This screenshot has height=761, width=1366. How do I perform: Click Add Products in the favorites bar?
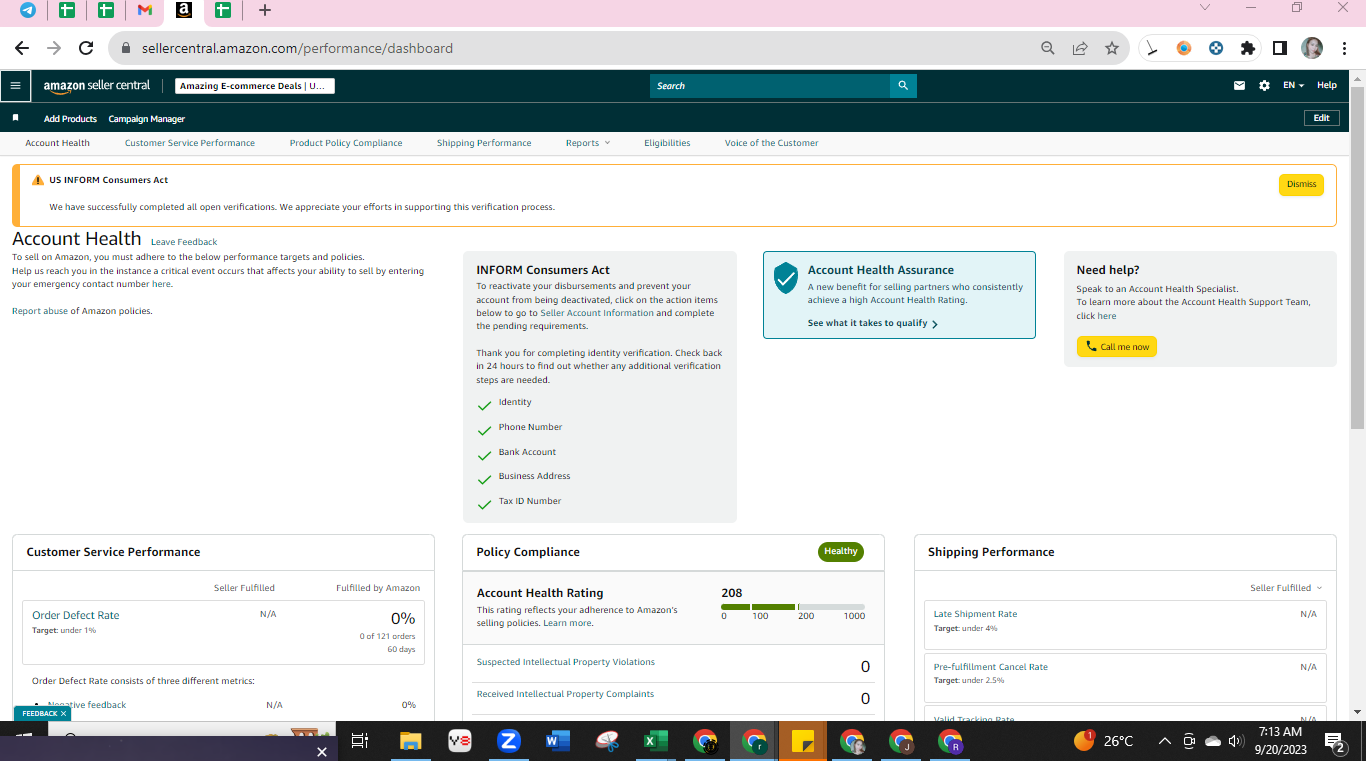click(x=70, y=119)
